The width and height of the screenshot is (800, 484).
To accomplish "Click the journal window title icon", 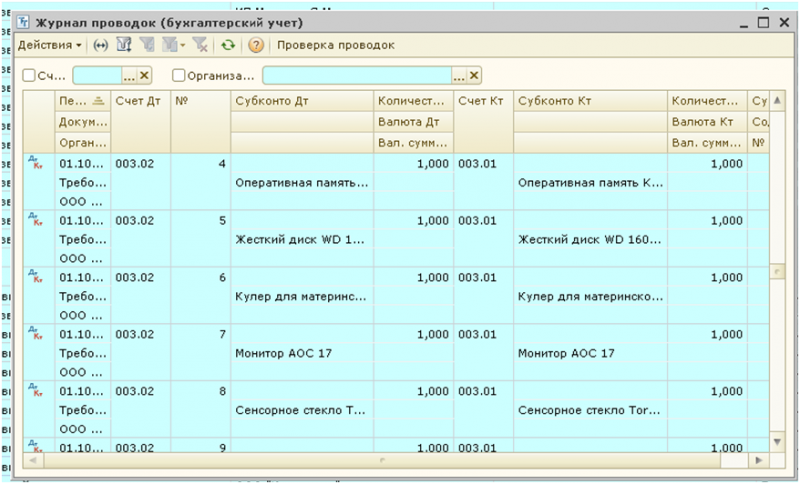I will pos(23,22).
